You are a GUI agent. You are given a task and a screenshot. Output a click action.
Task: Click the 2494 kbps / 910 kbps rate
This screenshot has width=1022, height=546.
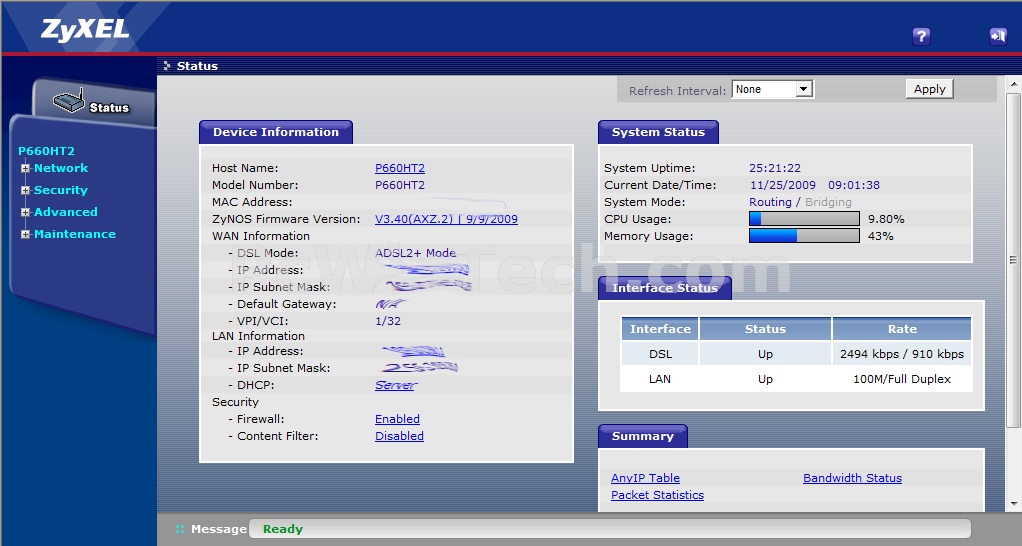902,354
